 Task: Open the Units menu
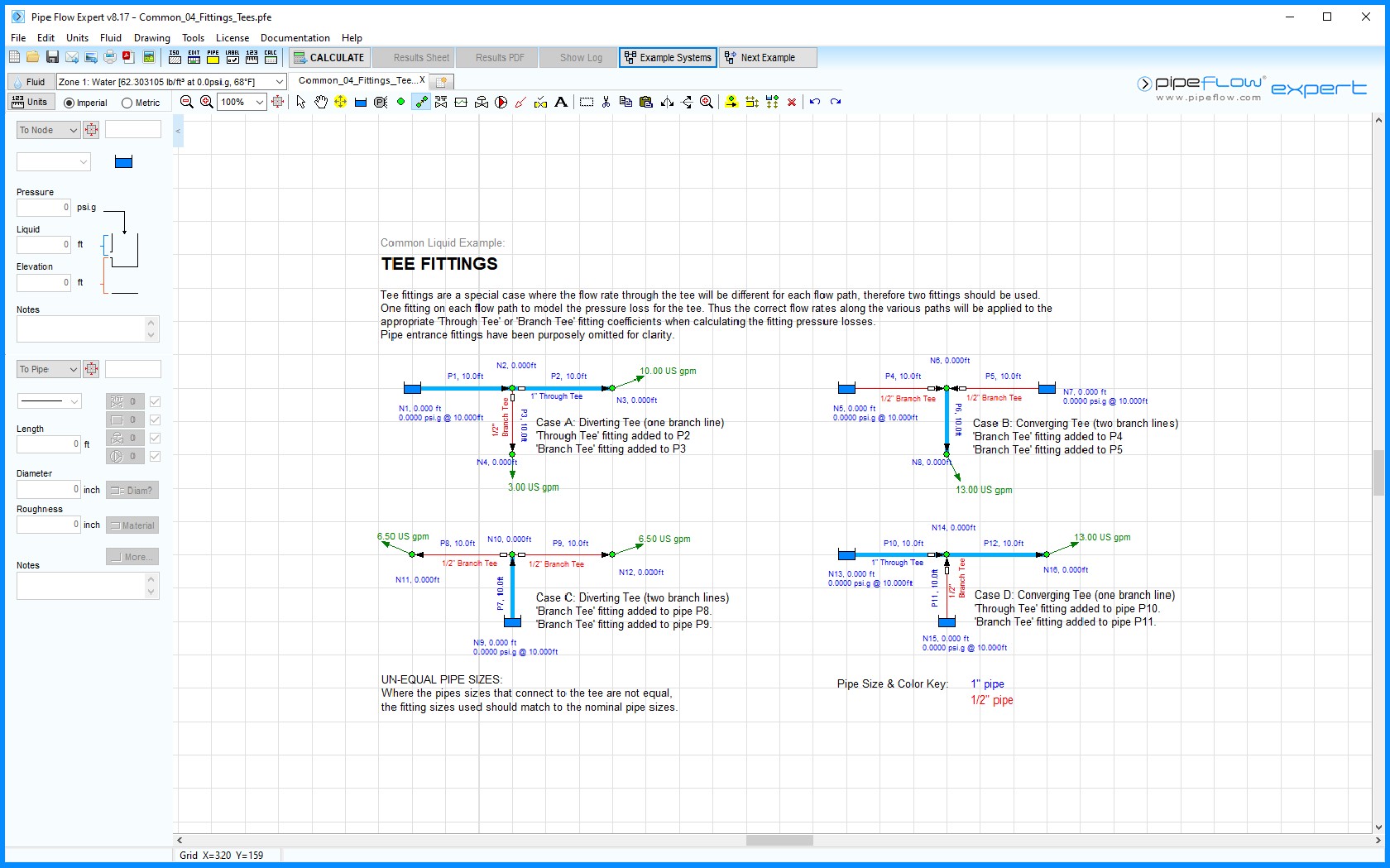click(77, 37)
